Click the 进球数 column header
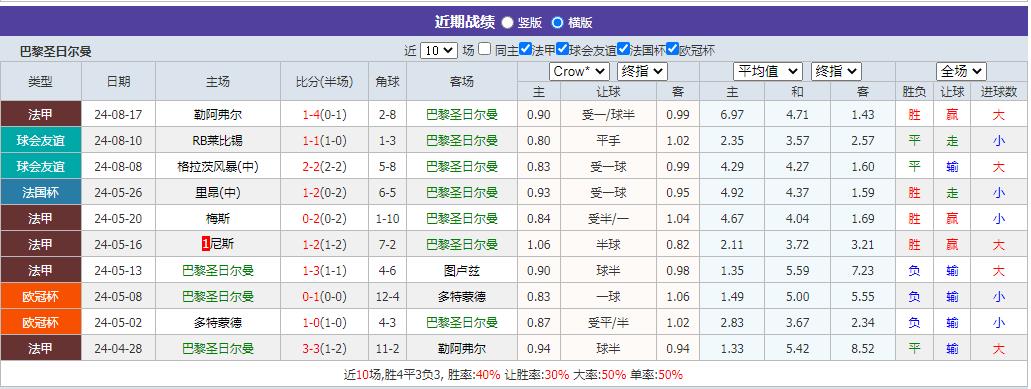This screenshot has height=389, width=1031. click(999, 92)
